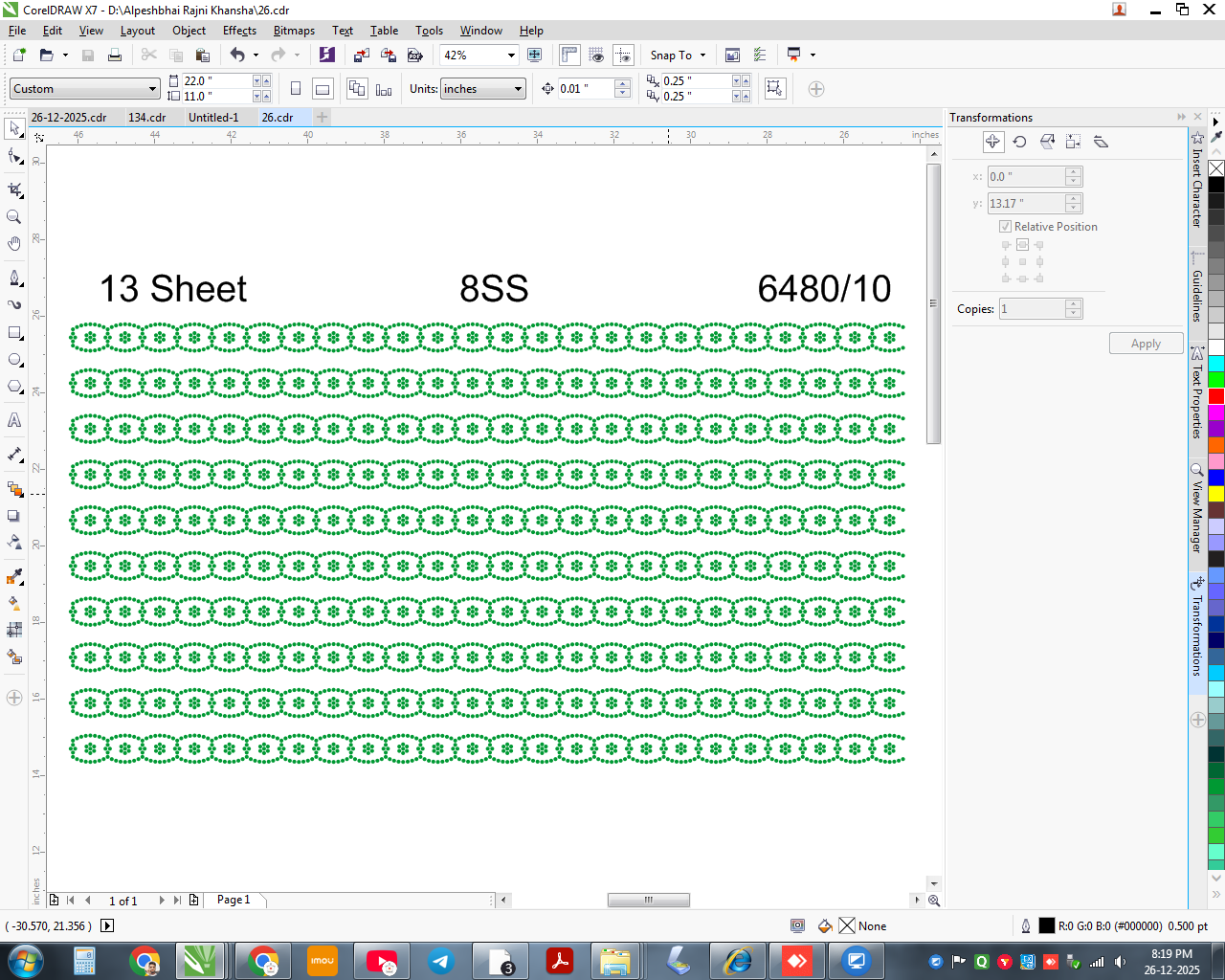Select the Pan hand tool
The height and width of the screenshot is (980, 1225).
pyautogui.click(x=14, y=244)
